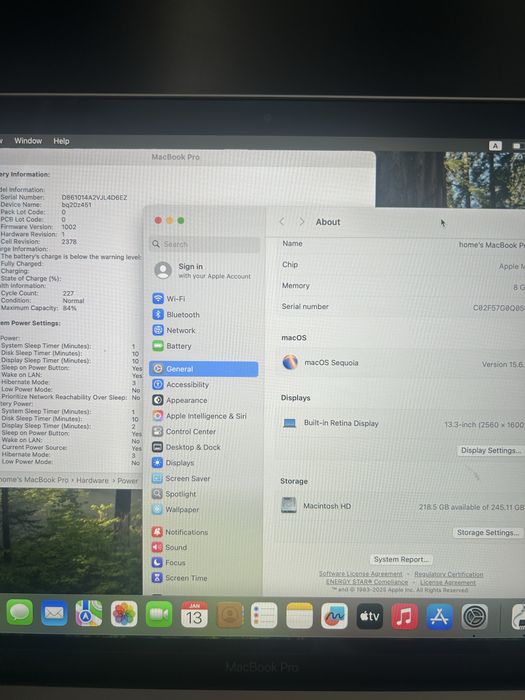Click Cycle Count value 227 in System Information
This screenshot has height=700, width=525.
click(68, 293)
